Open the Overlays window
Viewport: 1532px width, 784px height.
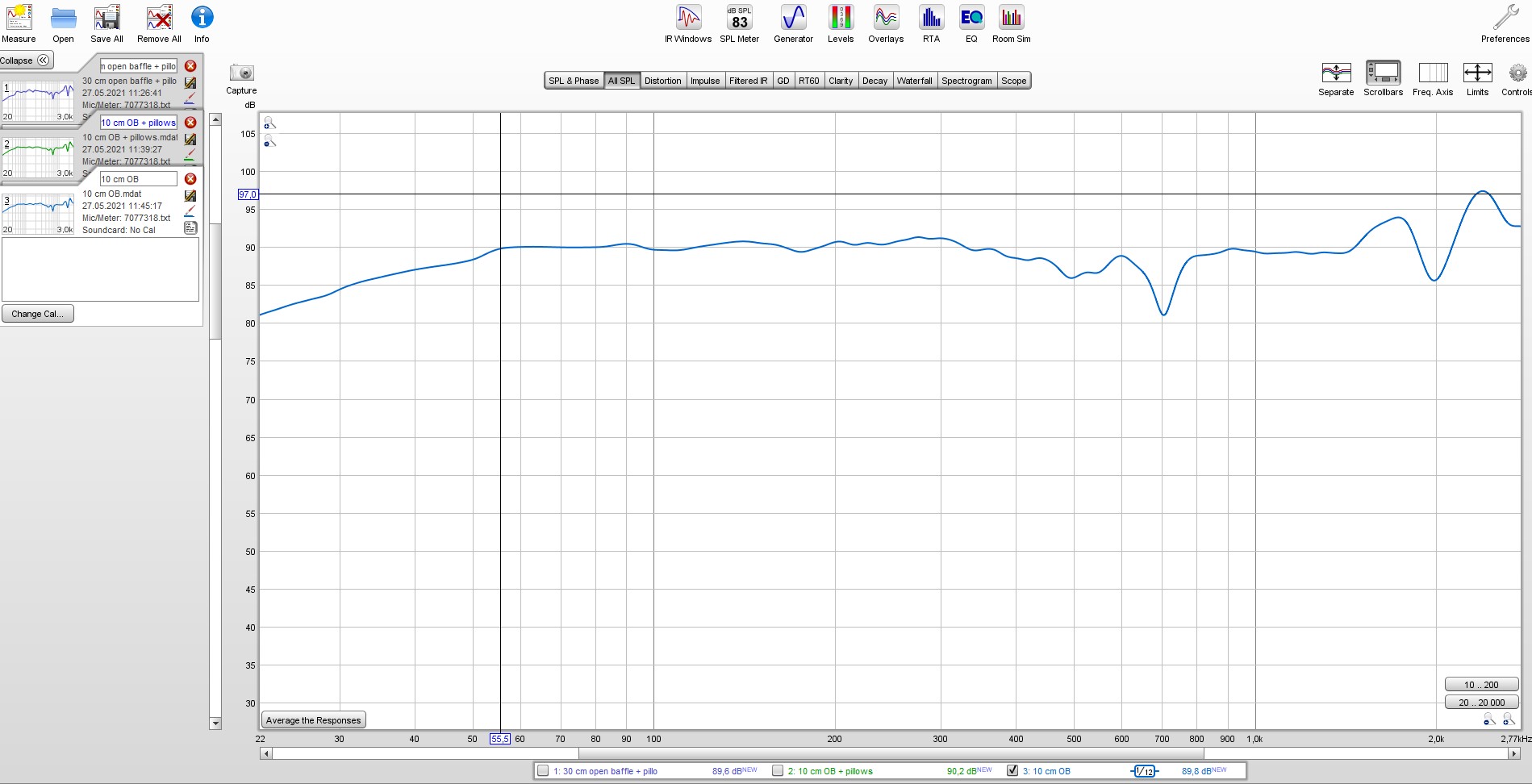(x=886, y=23)
